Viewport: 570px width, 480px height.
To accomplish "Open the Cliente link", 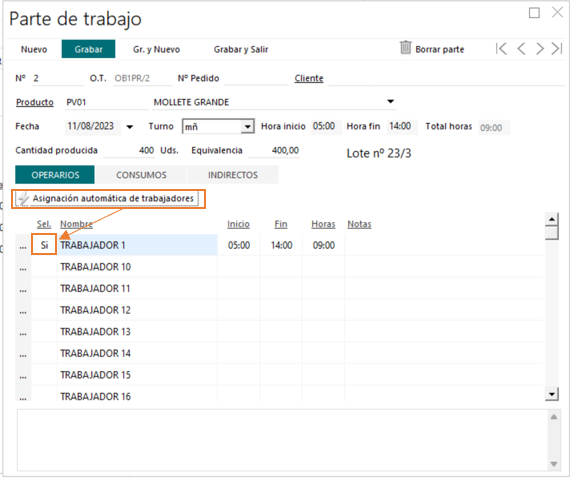I will pos(309,78).
